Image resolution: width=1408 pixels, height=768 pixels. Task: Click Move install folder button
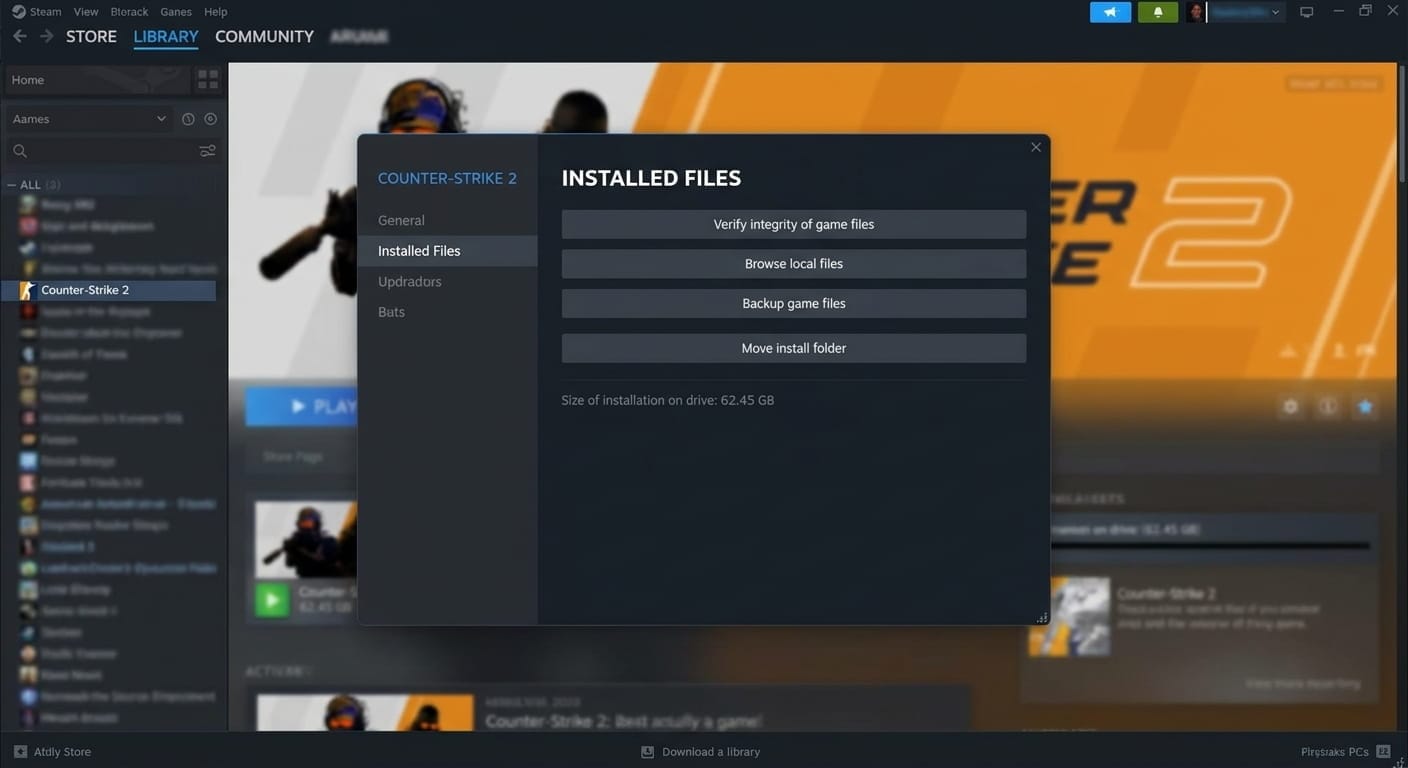point(794,348)
